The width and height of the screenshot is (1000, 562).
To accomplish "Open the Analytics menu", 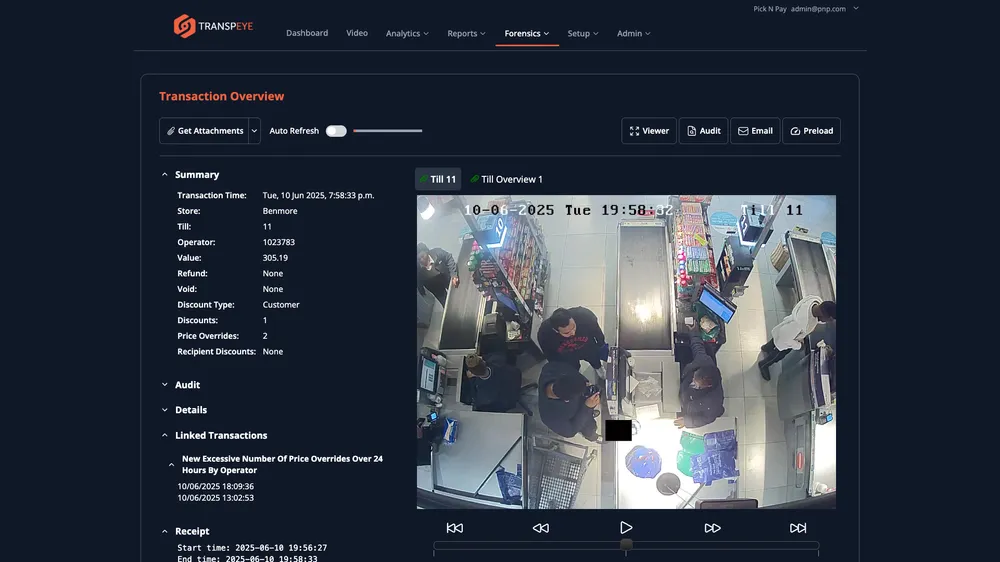I will (407, 33).
